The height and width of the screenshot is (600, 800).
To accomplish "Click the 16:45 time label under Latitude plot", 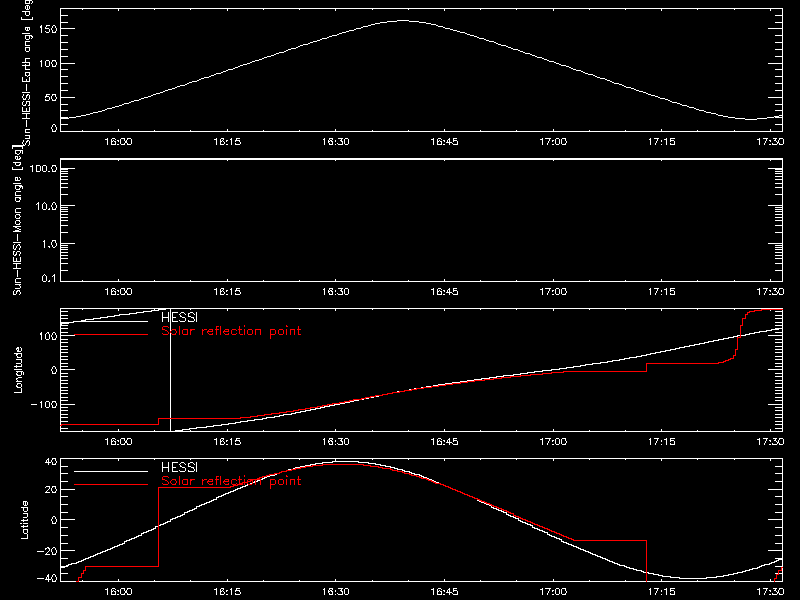I will [444, 592].
